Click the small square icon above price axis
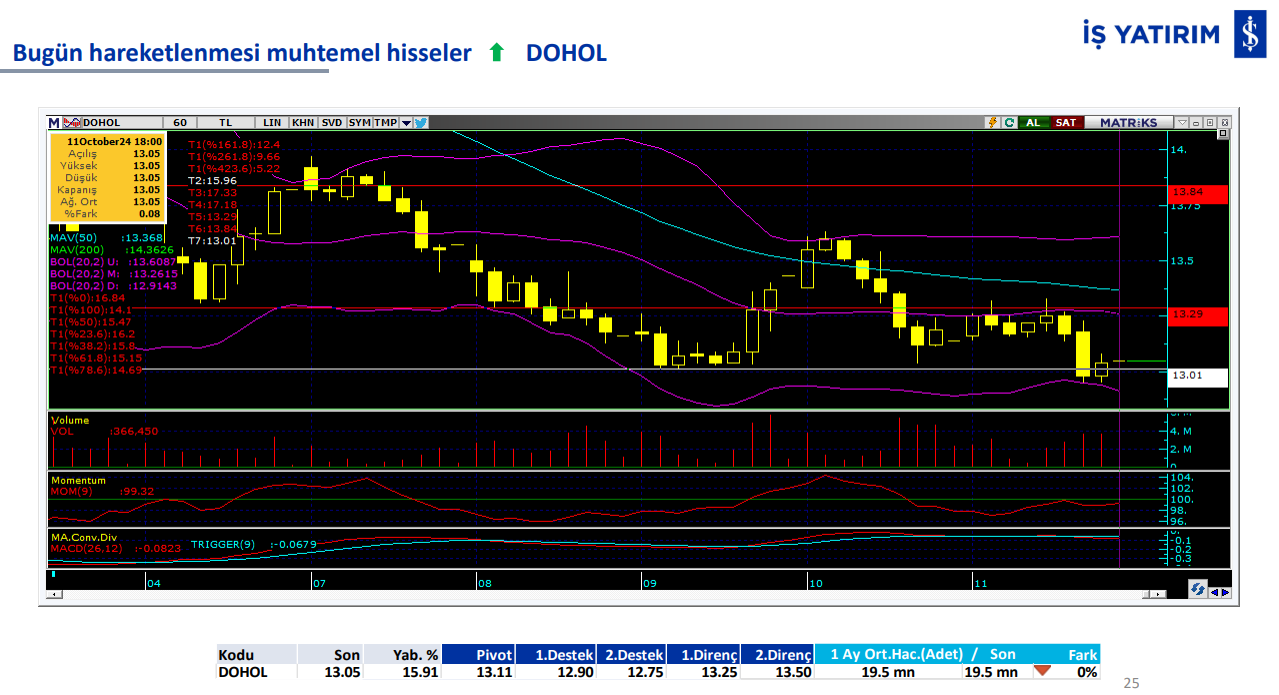 [x=1222, y=134]
